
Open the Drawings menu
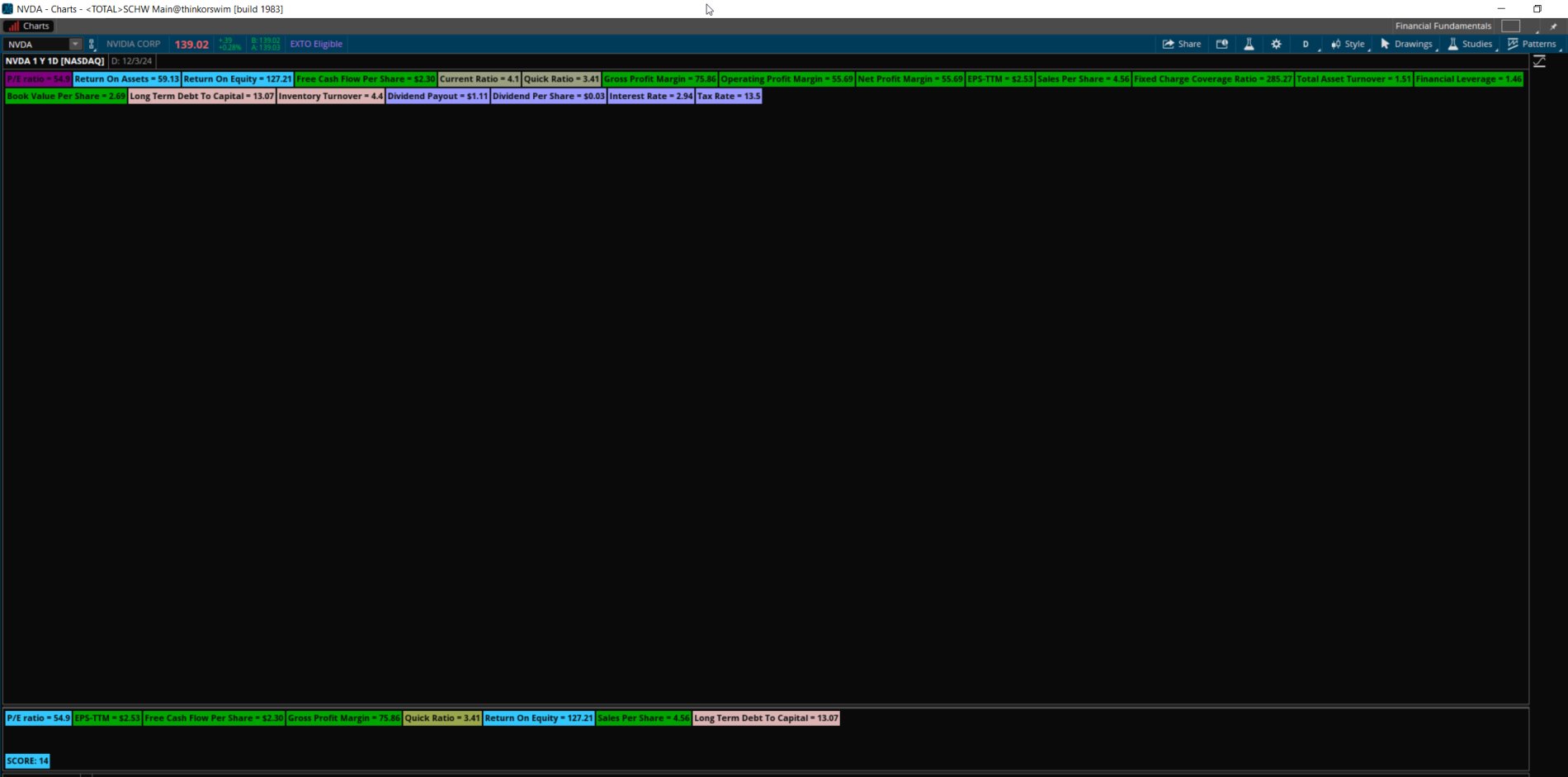point(1406,44)
